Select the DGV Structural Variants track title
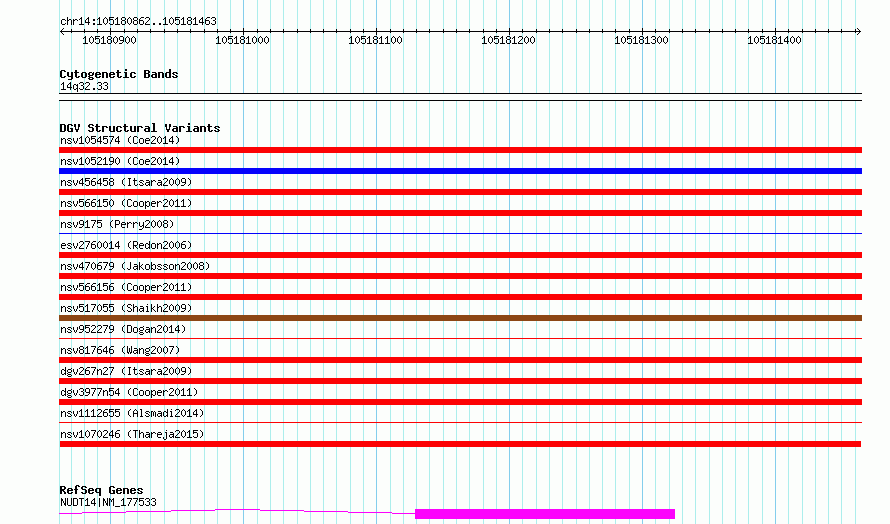This screenshot has height=524, width=890. [x=140, y=128]
